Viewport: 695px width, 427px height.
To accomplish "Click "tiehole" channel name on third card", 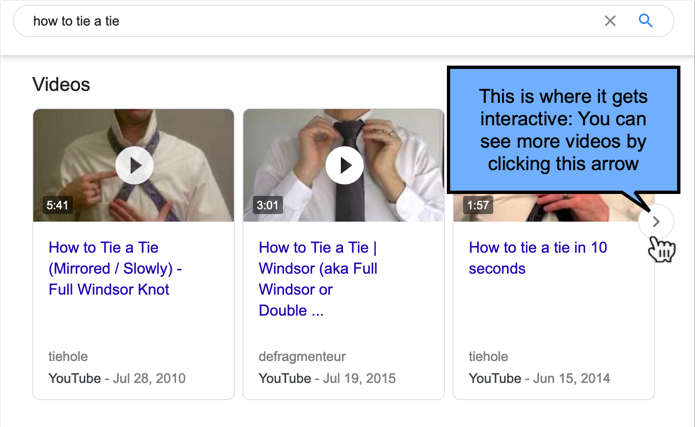I will coord(488,356).
